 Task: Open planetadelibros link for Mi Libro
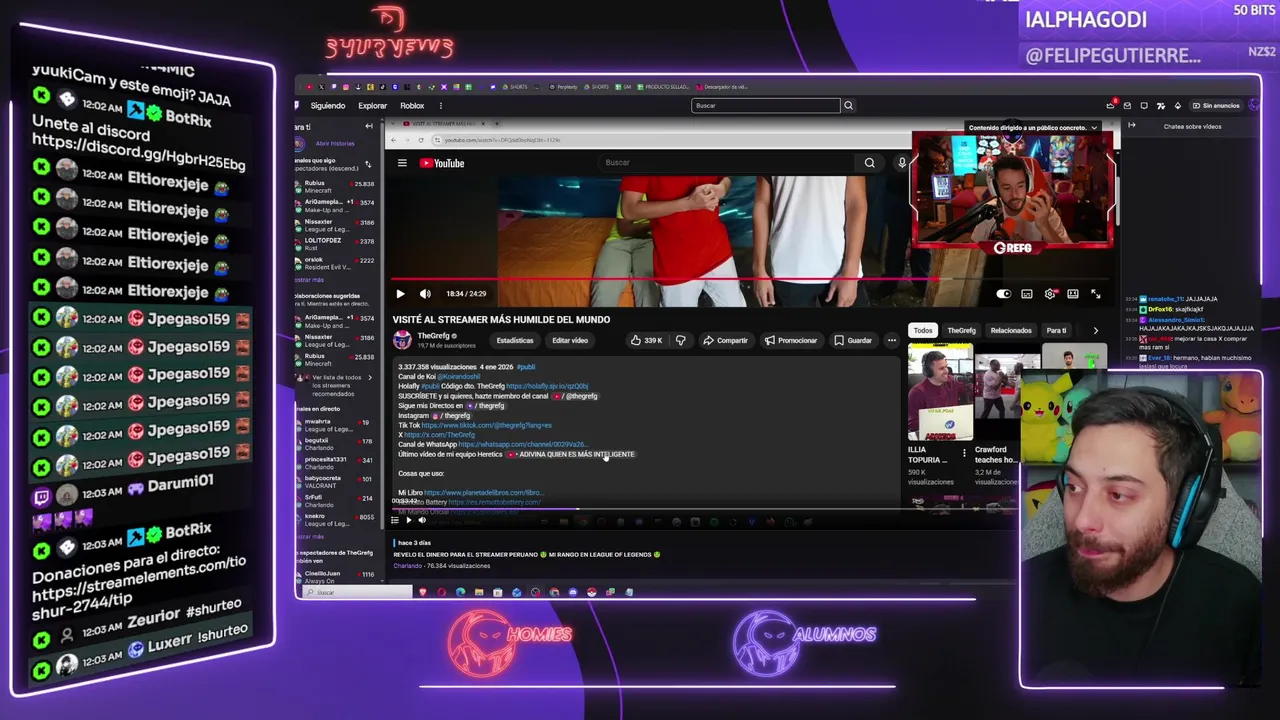(483, 493)
